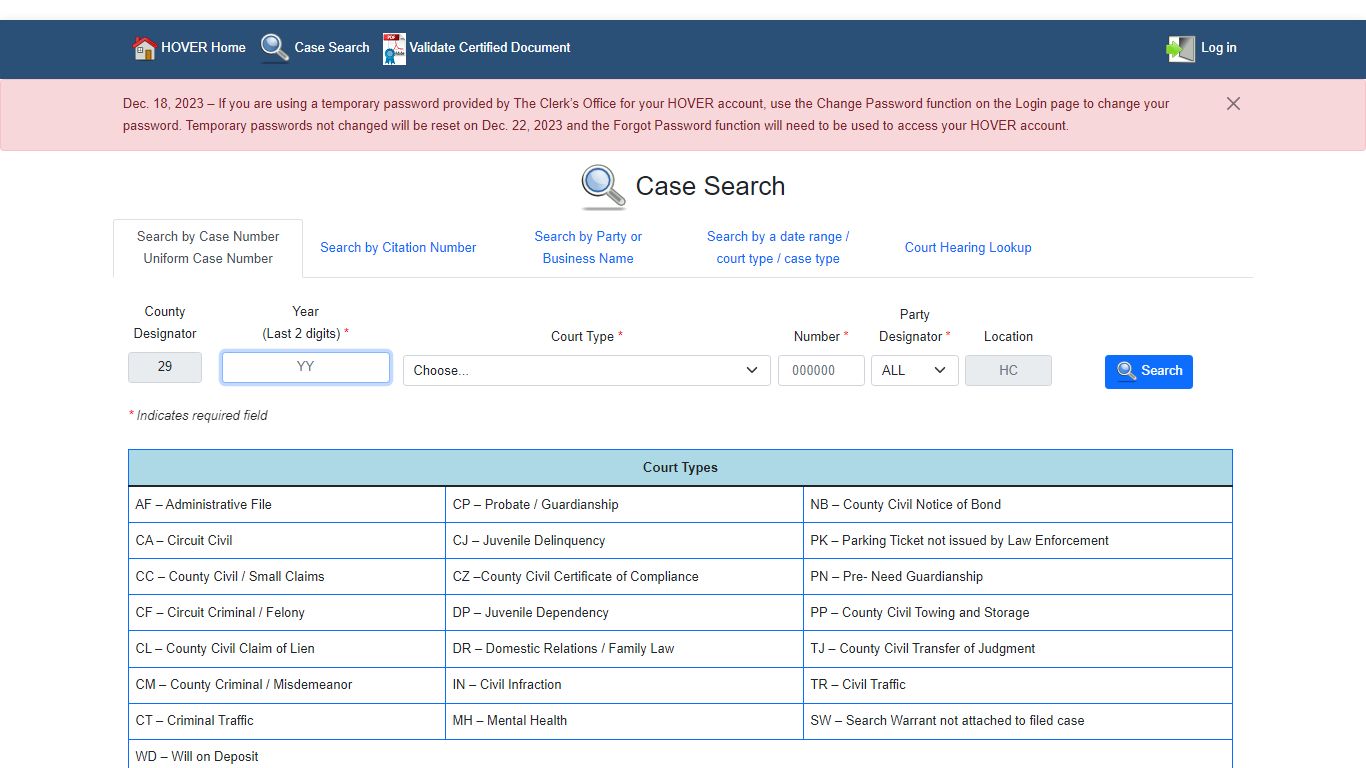This screenshot has height=768, width=1366.
Task: Switch to Search by Citation Number tab
Action: [x=398, y=248]
